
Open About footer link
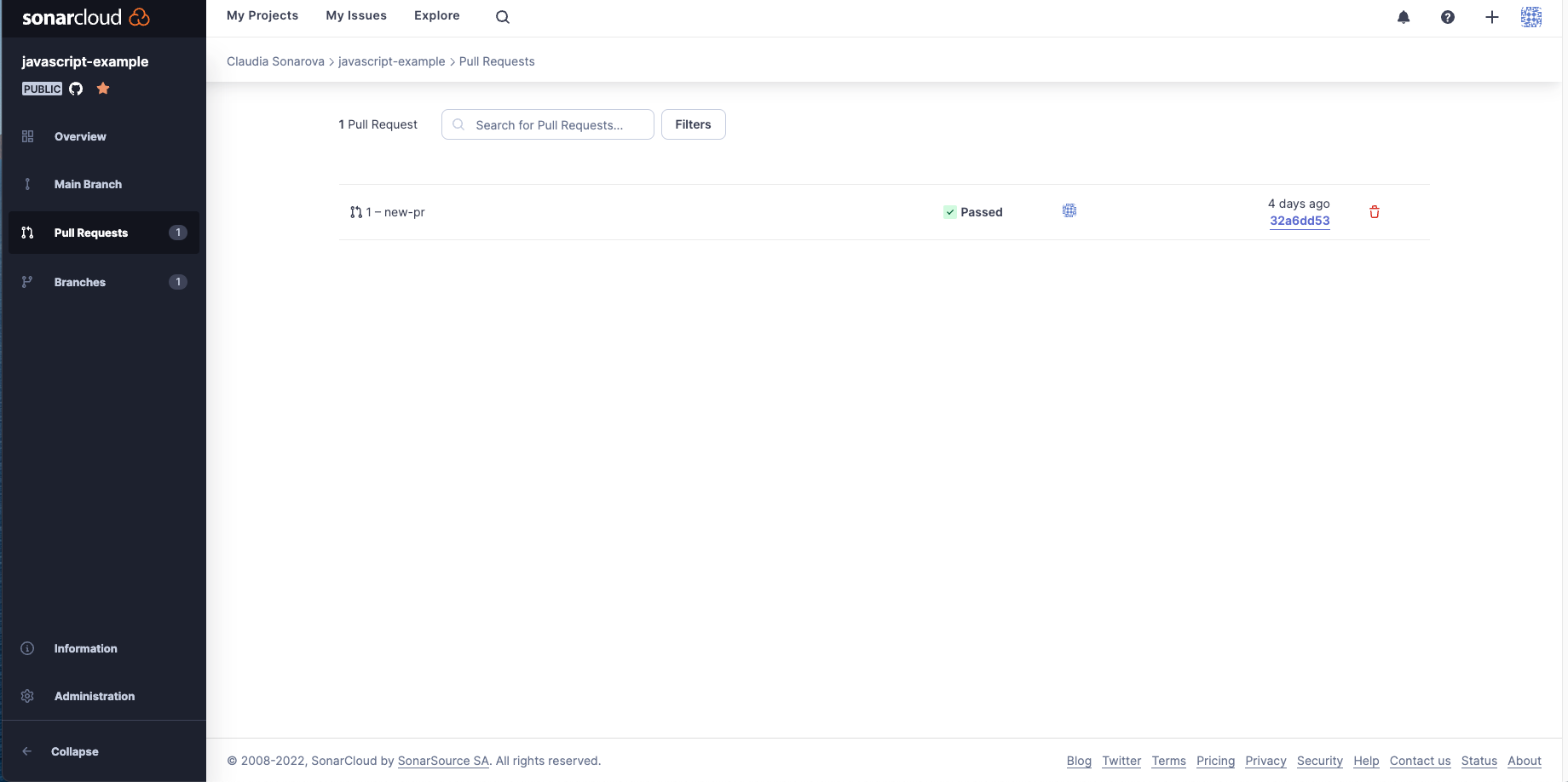click(1525, 761)
